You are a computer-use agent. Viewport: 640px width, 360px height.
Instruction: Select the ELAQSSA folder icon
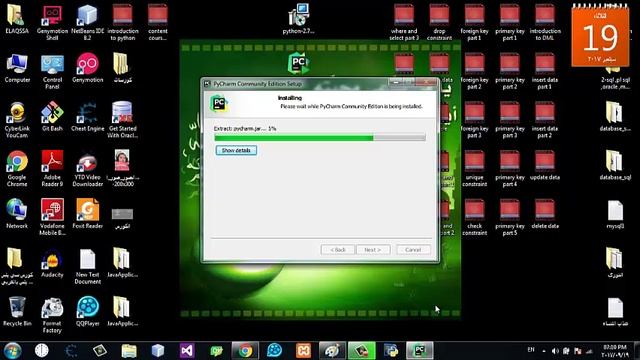pos(17,20)
